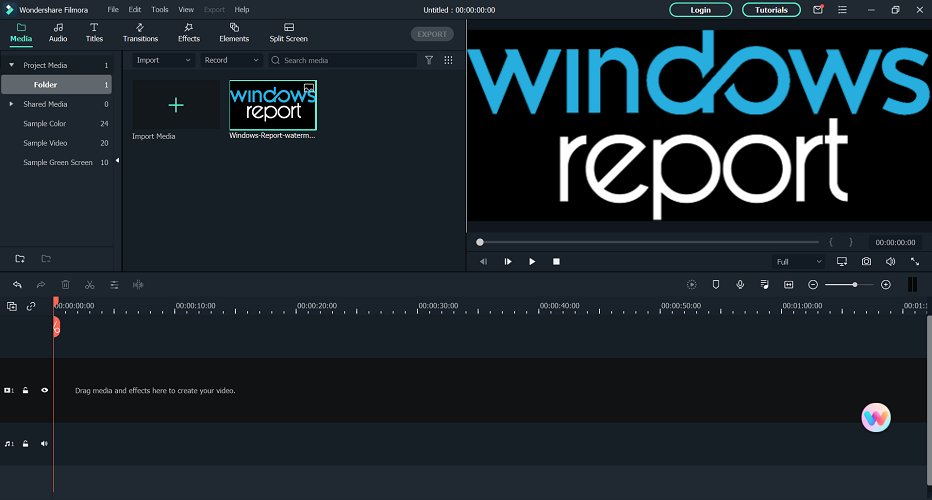Add a marker with the shield icon

716,285
